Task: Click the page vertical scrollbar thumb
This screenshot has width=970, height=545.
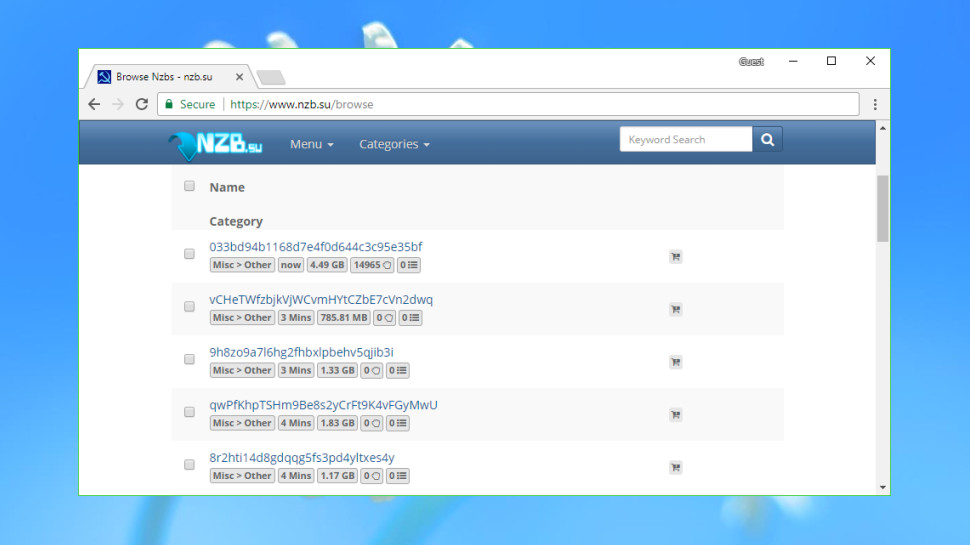Action: tap(883, 208)
